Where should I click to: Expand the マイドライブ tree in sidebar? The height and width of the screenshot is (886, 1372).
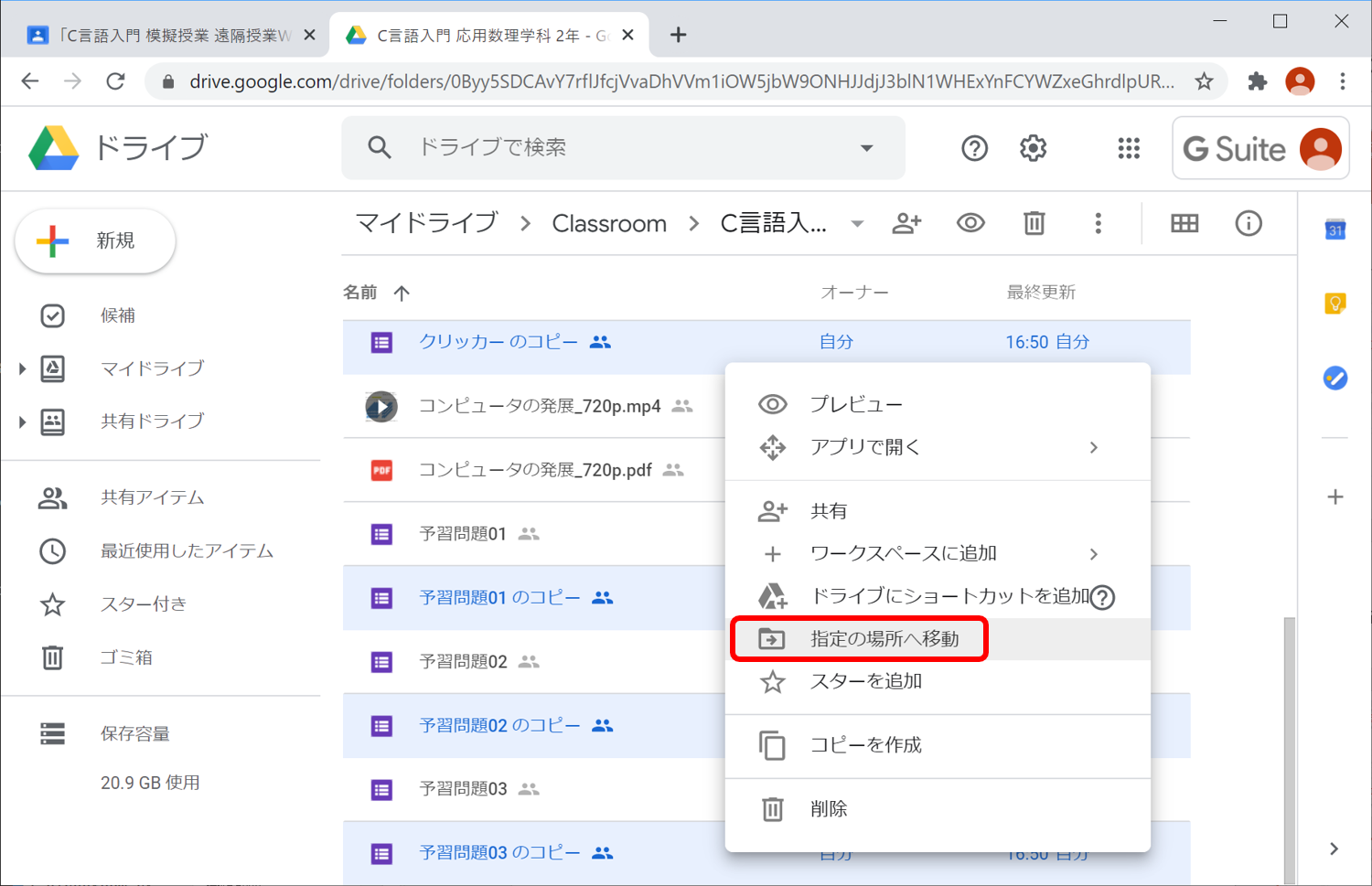(x=22, y=368)
